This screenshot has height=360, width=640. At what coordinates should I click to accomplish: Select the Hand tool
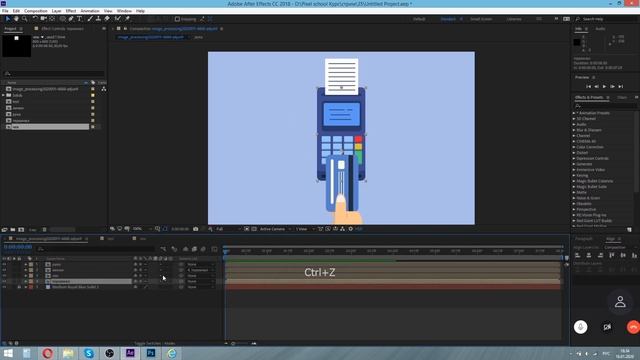click(16, 19)
